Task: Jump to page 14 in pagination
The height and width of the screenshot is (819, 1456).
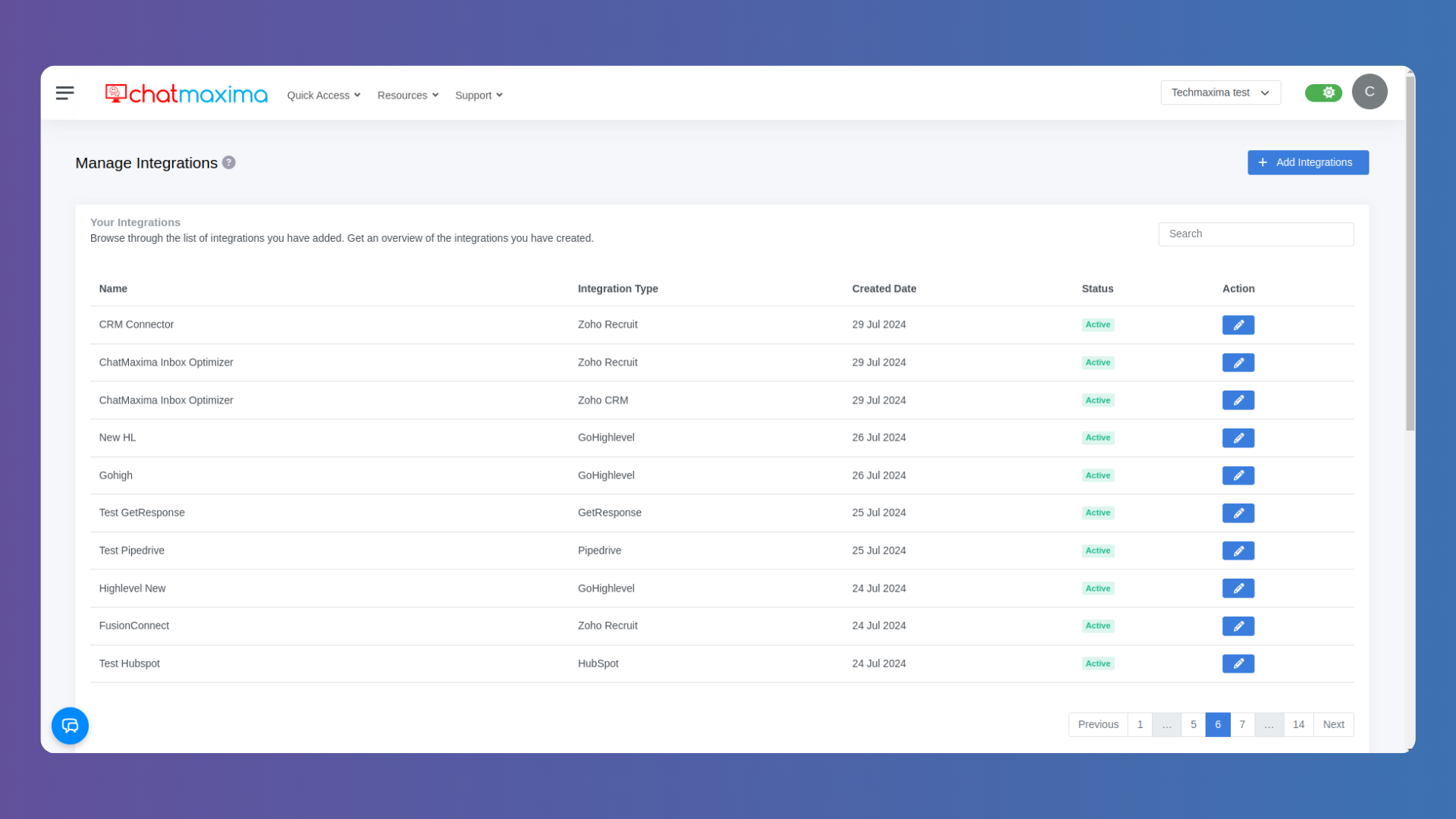Action: click(x=1298, y=724)
